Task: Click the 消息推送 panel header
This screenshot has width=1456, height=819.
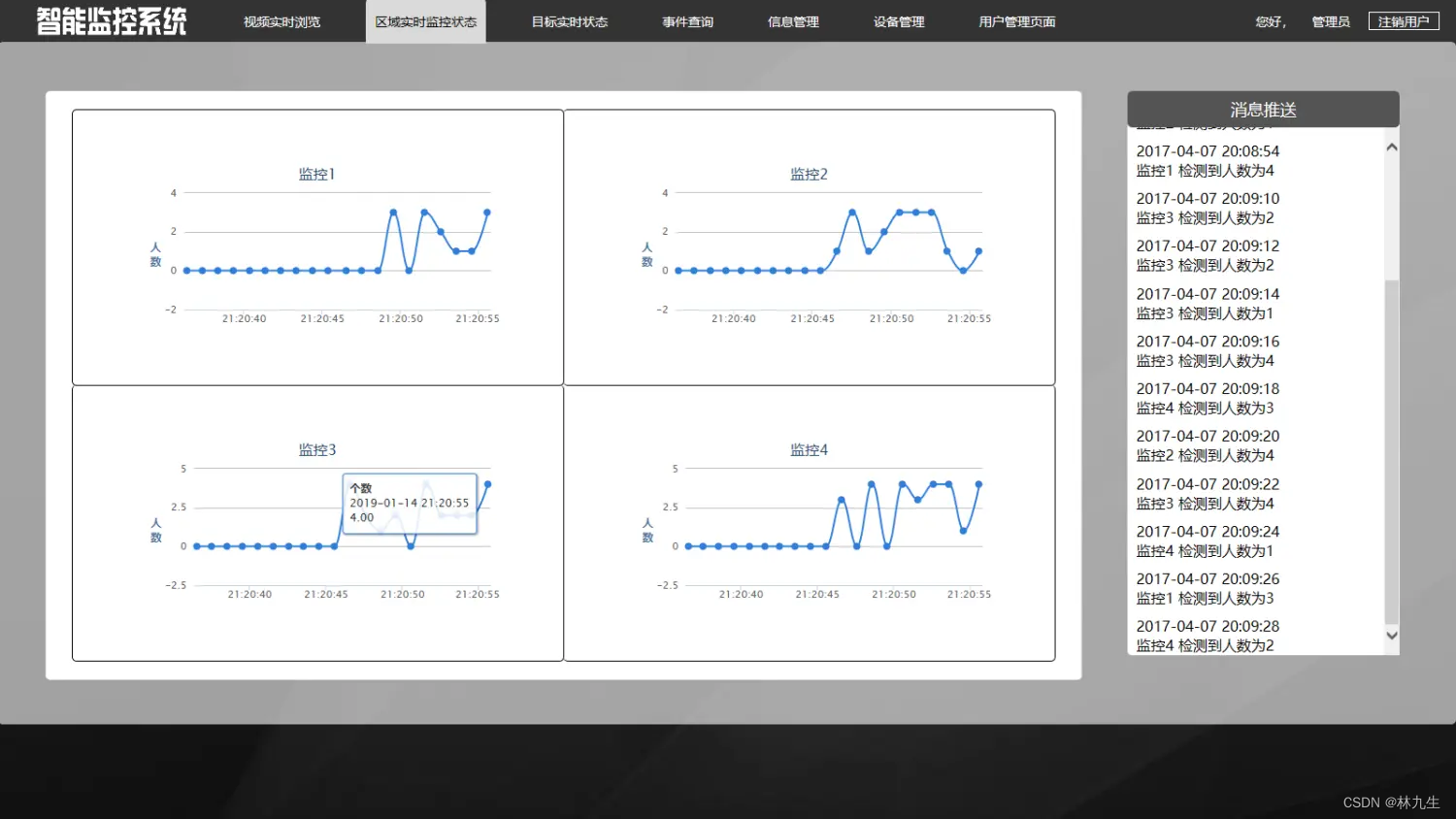Action: (1263, 110)
